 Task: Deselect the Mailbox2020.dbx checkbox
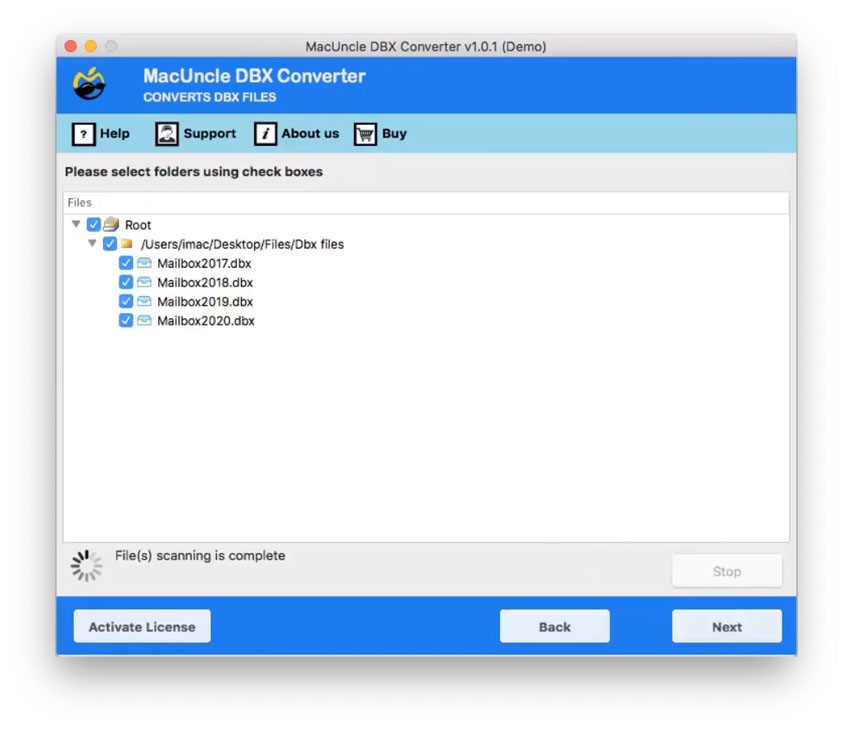[x=126, y=320]
